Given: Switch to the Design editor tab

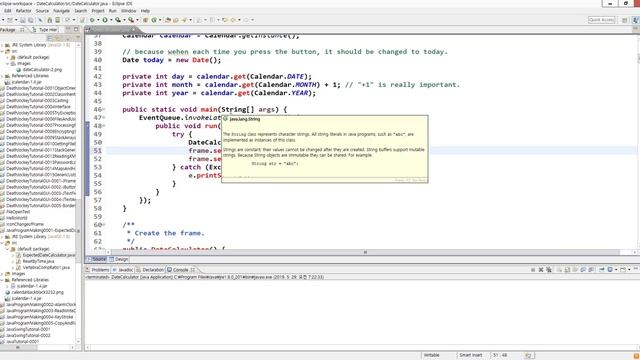Looking at the screenshot, I should click(x=119, y=259).
